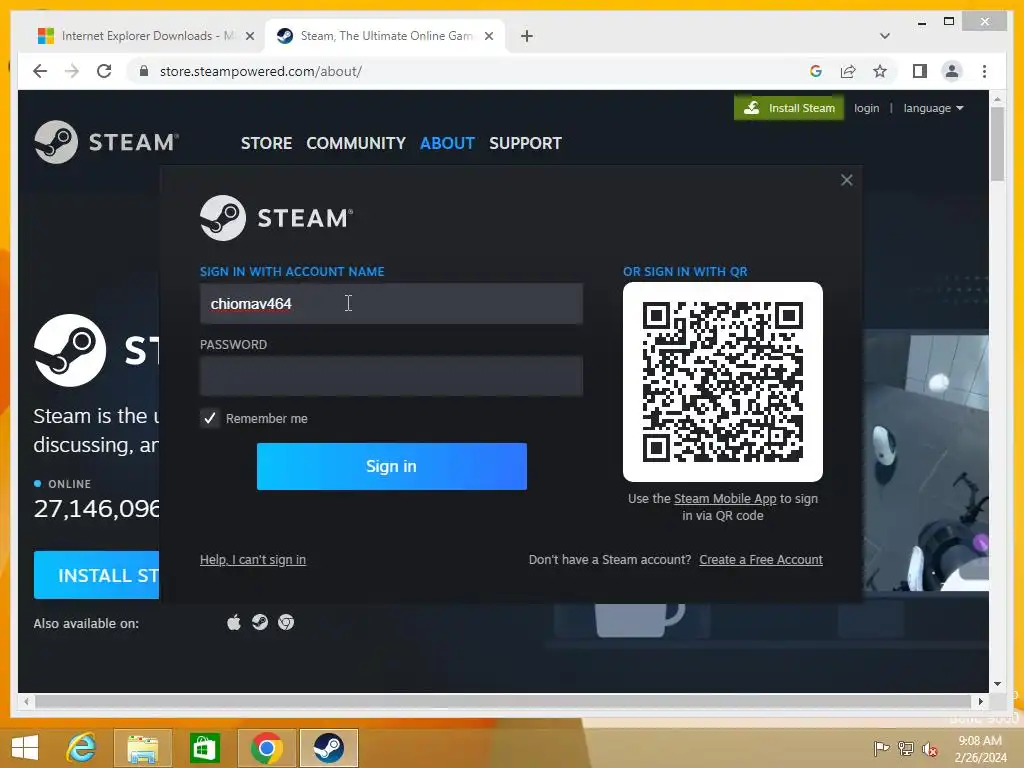The image size is (1024, 768).
Task: Click the Chrome back arrow
Action: pos(40,71)
